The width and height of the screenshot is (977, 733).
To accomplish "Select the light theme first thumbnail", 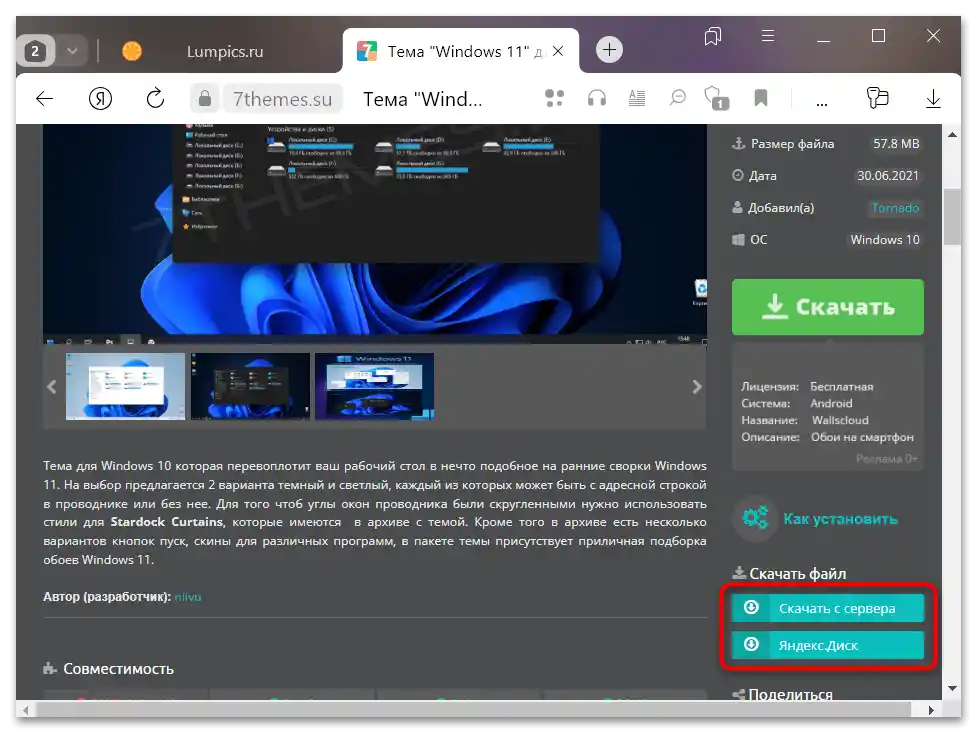I will tap(125, 386).
